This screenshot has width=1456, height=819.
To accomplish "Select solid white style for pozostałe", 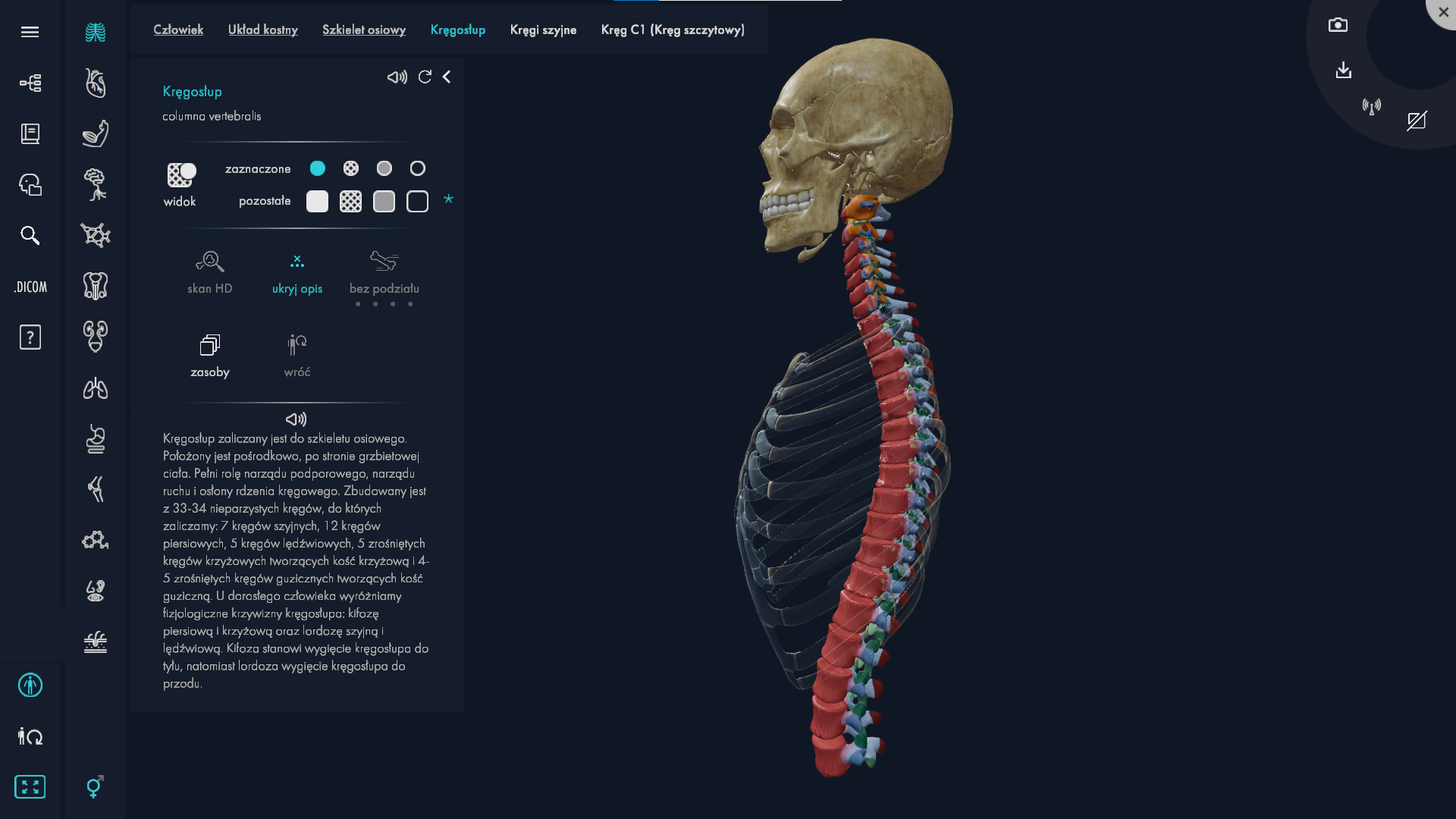I will [x=318, y=202].
